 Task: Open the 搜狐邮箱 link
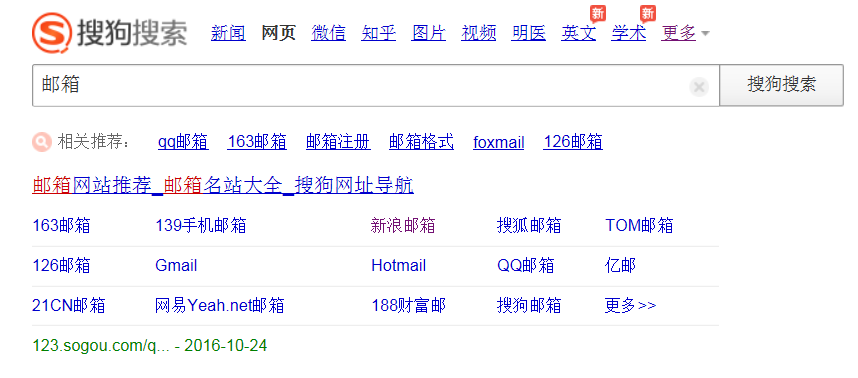[529, 225]
